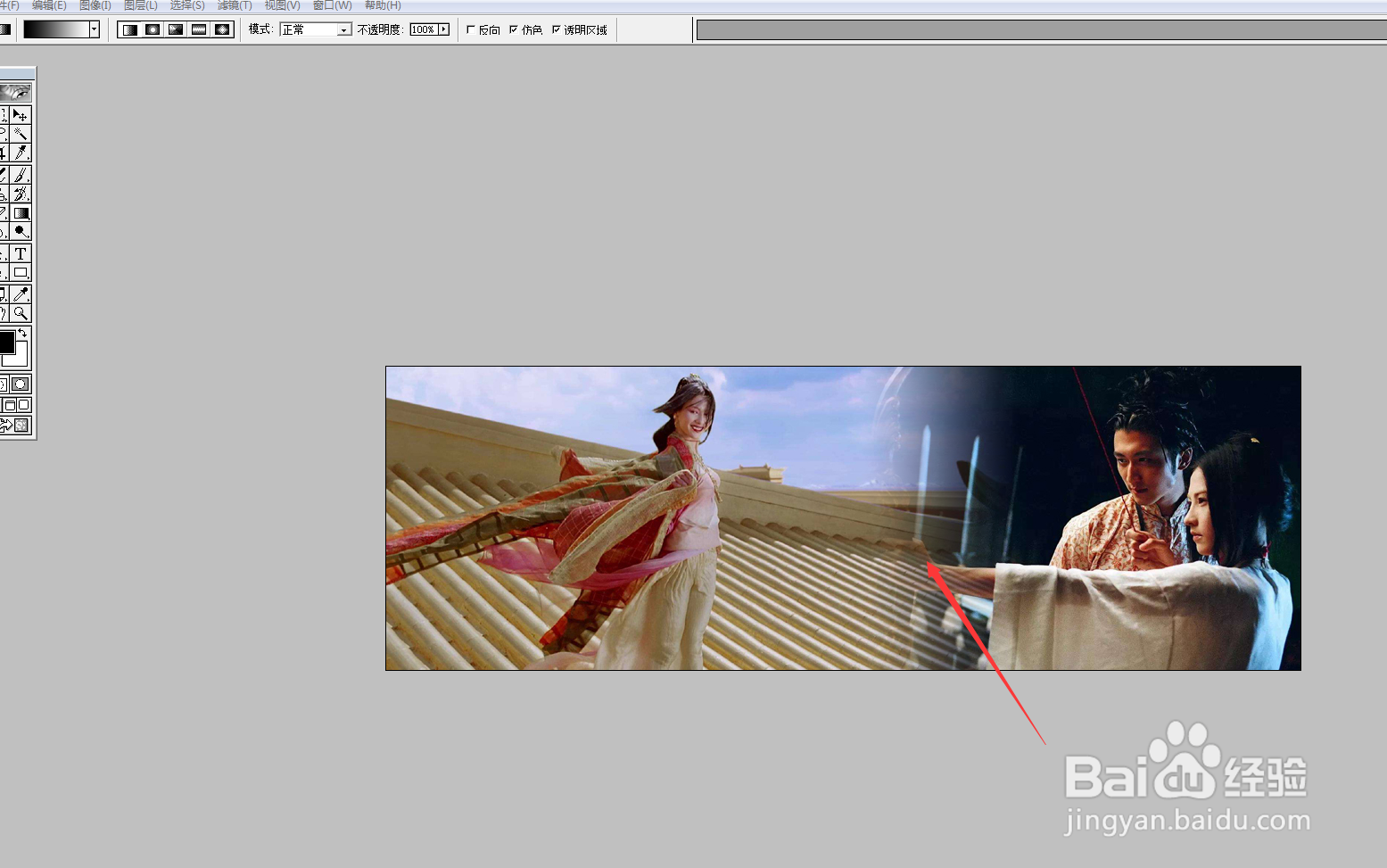Viewport: 1387px width, 868px height.
Task: Switch to full screen mode
Action: click(24, 405)
